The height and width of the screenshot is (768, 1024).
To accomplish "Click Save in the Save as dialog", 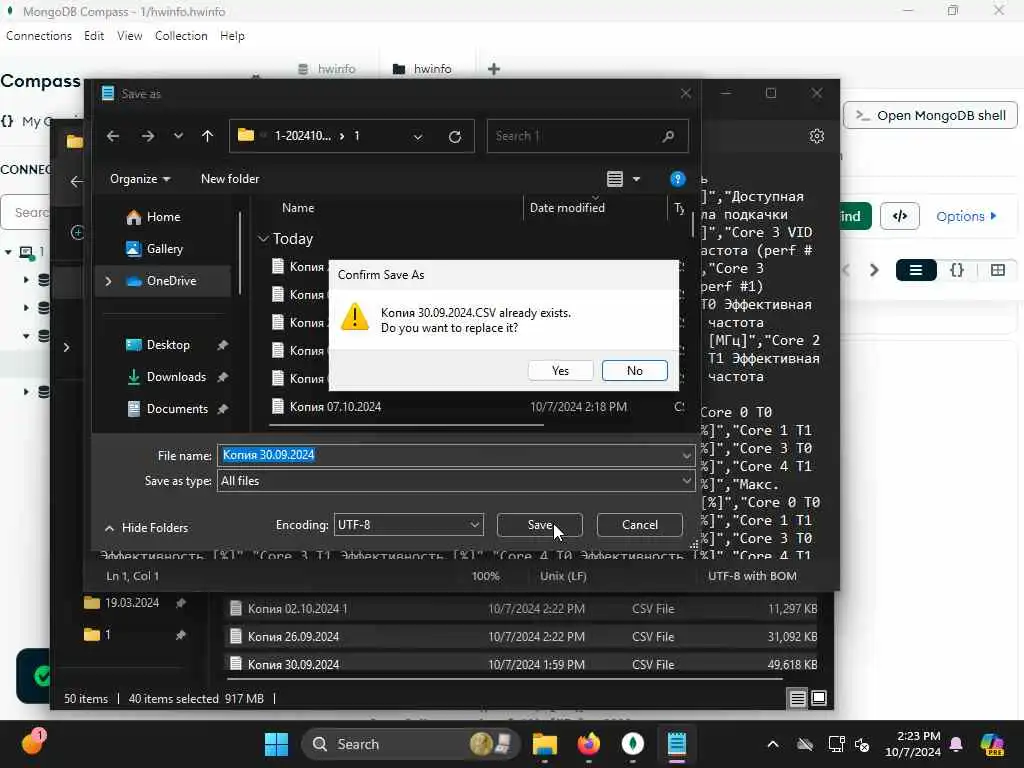I will pyautogui.click(x=539, y=524).
